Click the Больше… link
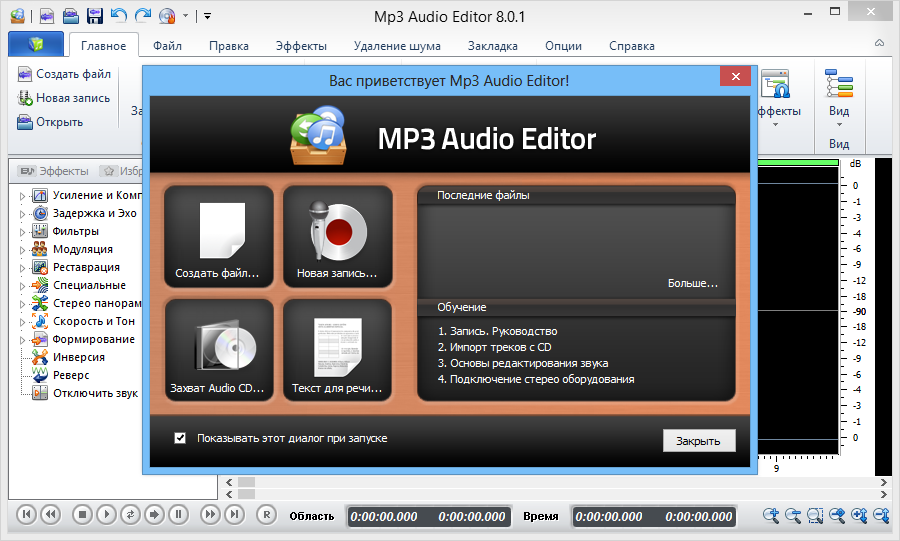 coord(692,283)
